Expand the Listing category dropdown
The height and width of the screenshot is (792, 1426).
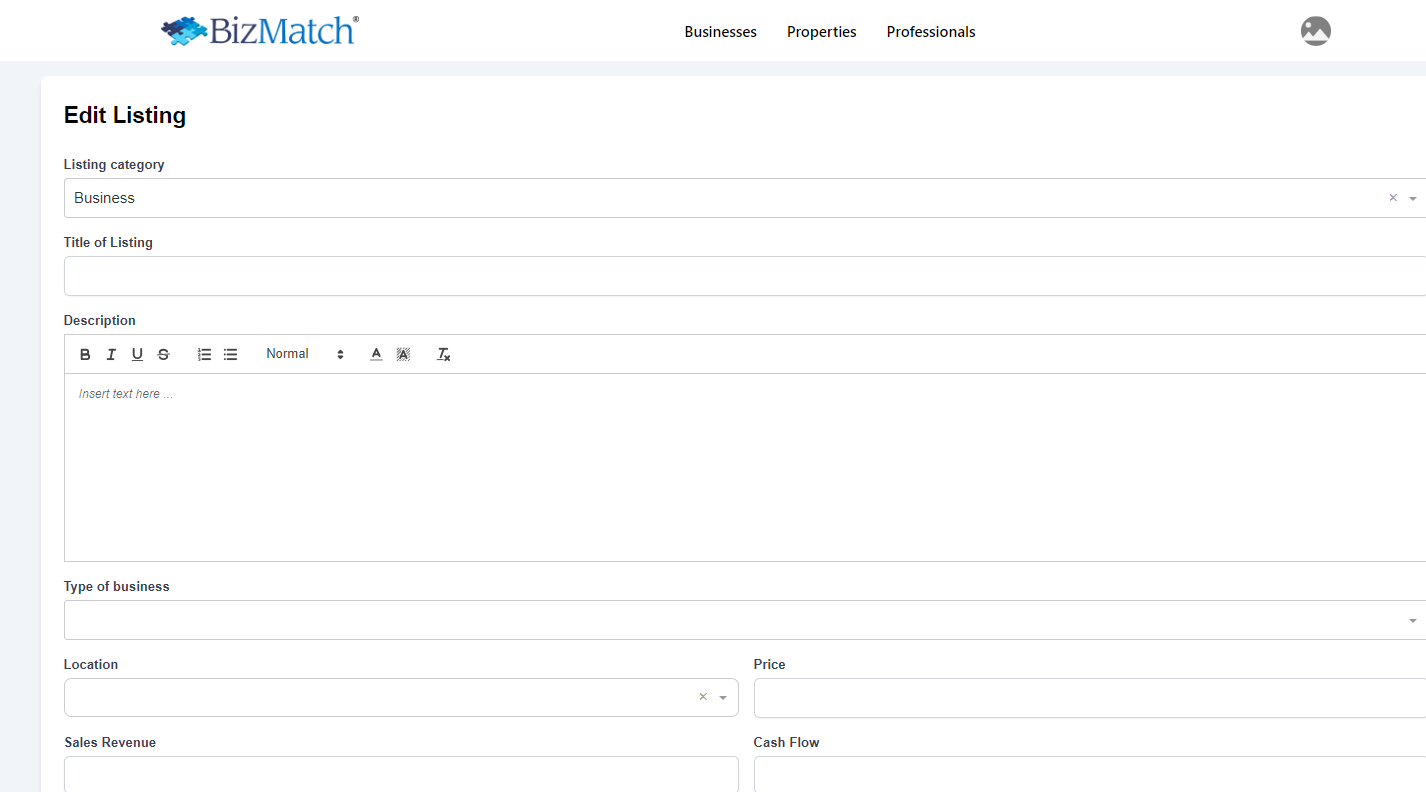pyautogui.click(x=1412, y=199)
